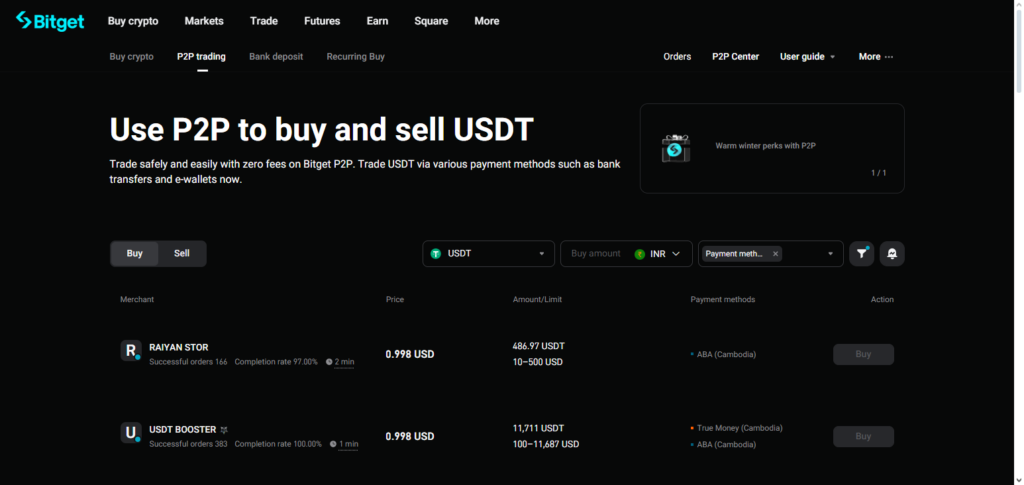Open the More menu in top navigation

coord(487,21)
